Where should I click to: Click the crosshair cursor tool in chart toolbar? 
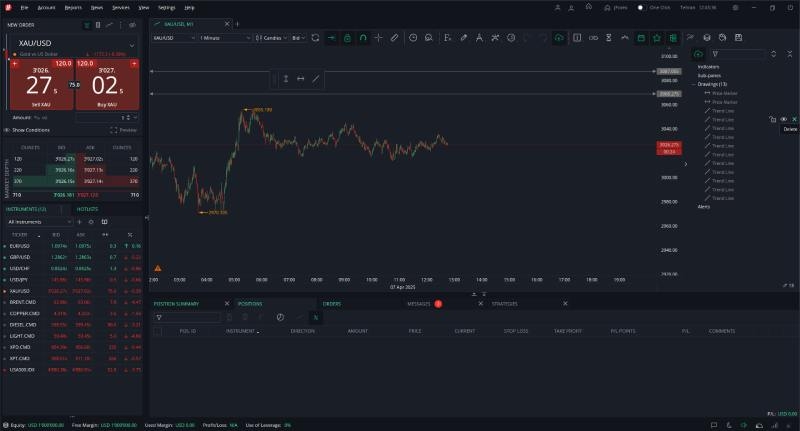pos(379,38)
